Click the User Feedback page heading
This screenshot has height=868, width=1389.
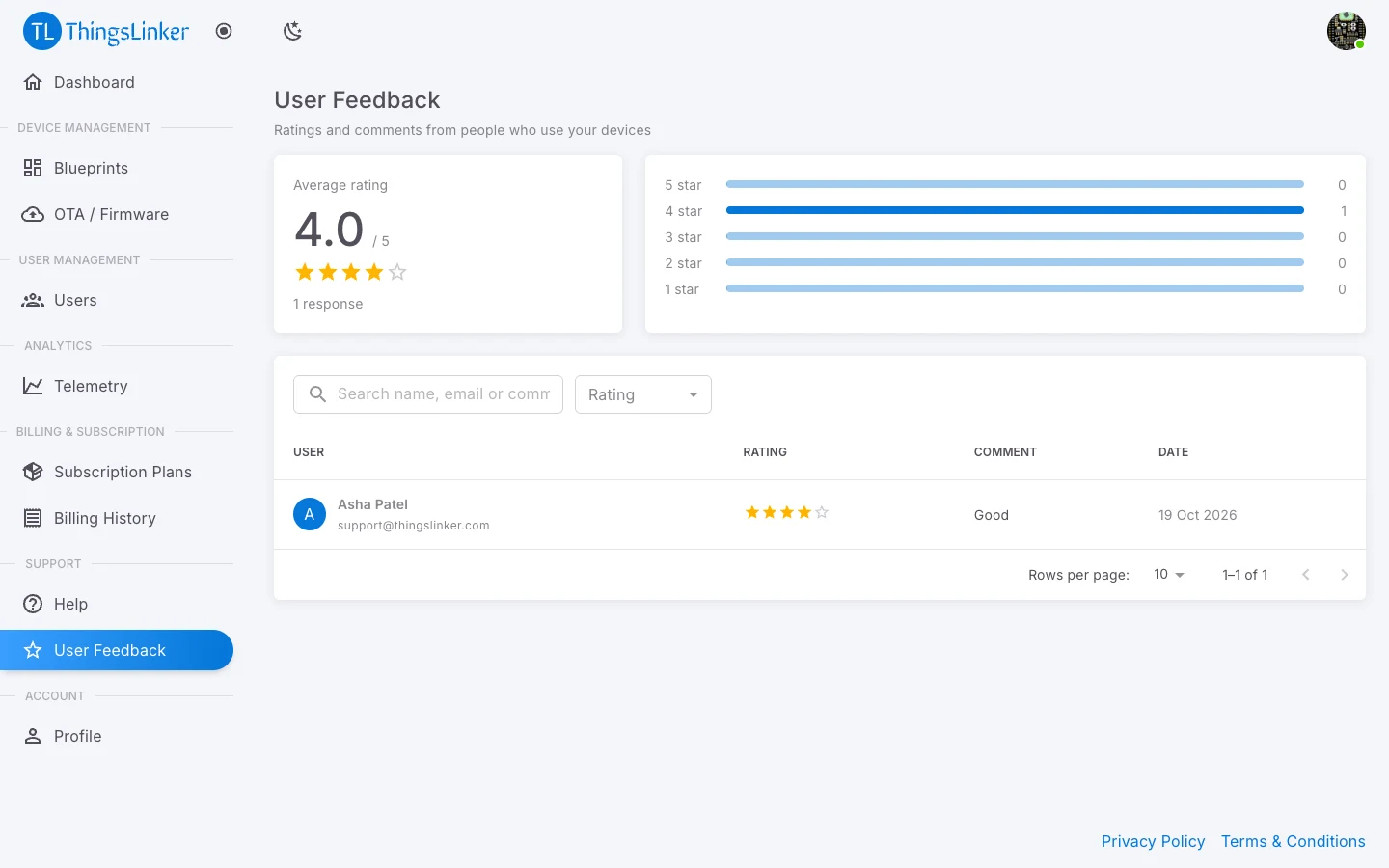click(357, 100)
